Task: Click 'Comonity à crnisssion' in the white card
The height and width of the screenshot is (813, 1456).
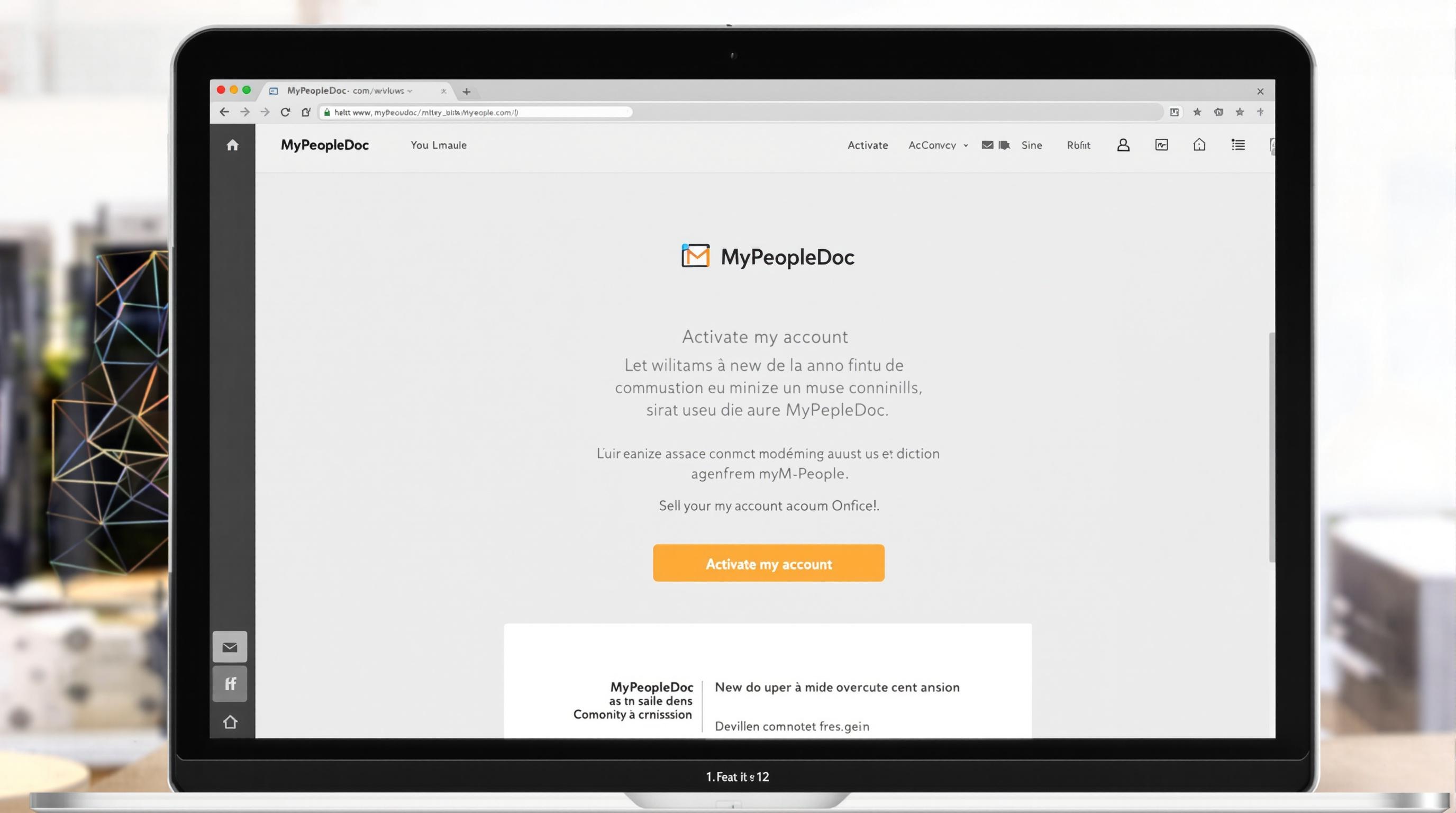Action: [632, 715]
